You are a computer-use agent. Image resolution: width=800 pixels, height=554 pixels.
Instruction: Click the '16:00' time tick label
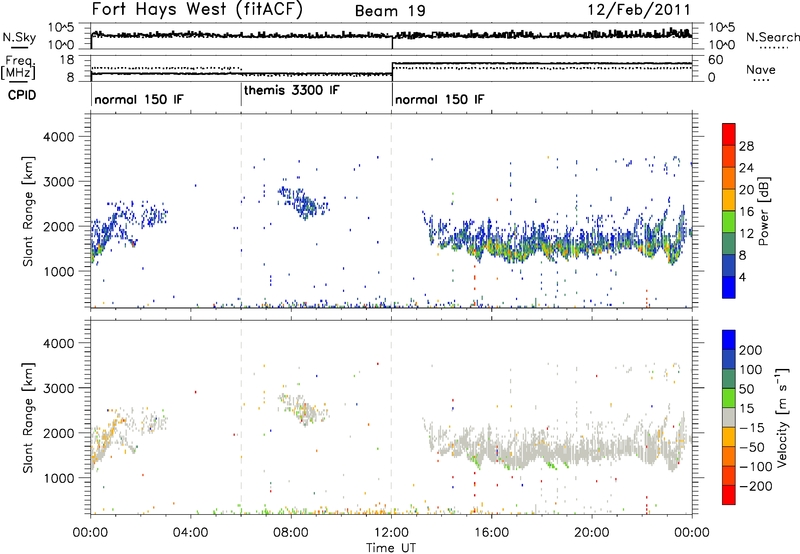click(x=491, y=533)
